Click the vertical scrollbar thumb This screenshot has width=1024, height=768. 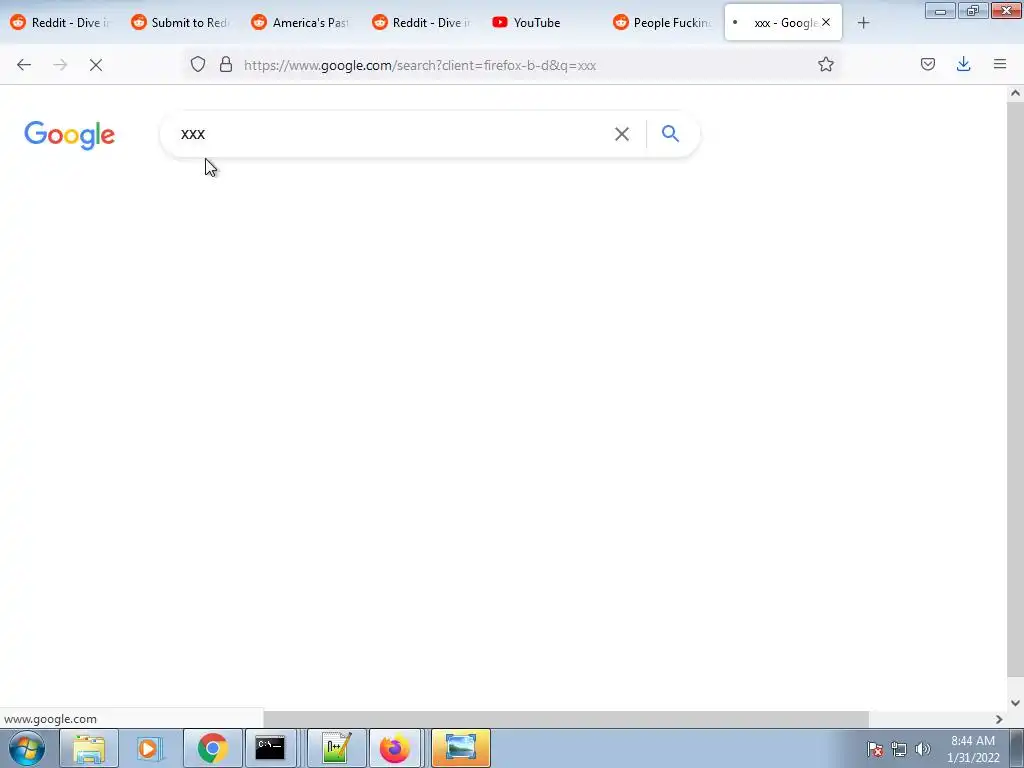[1015, 389]
